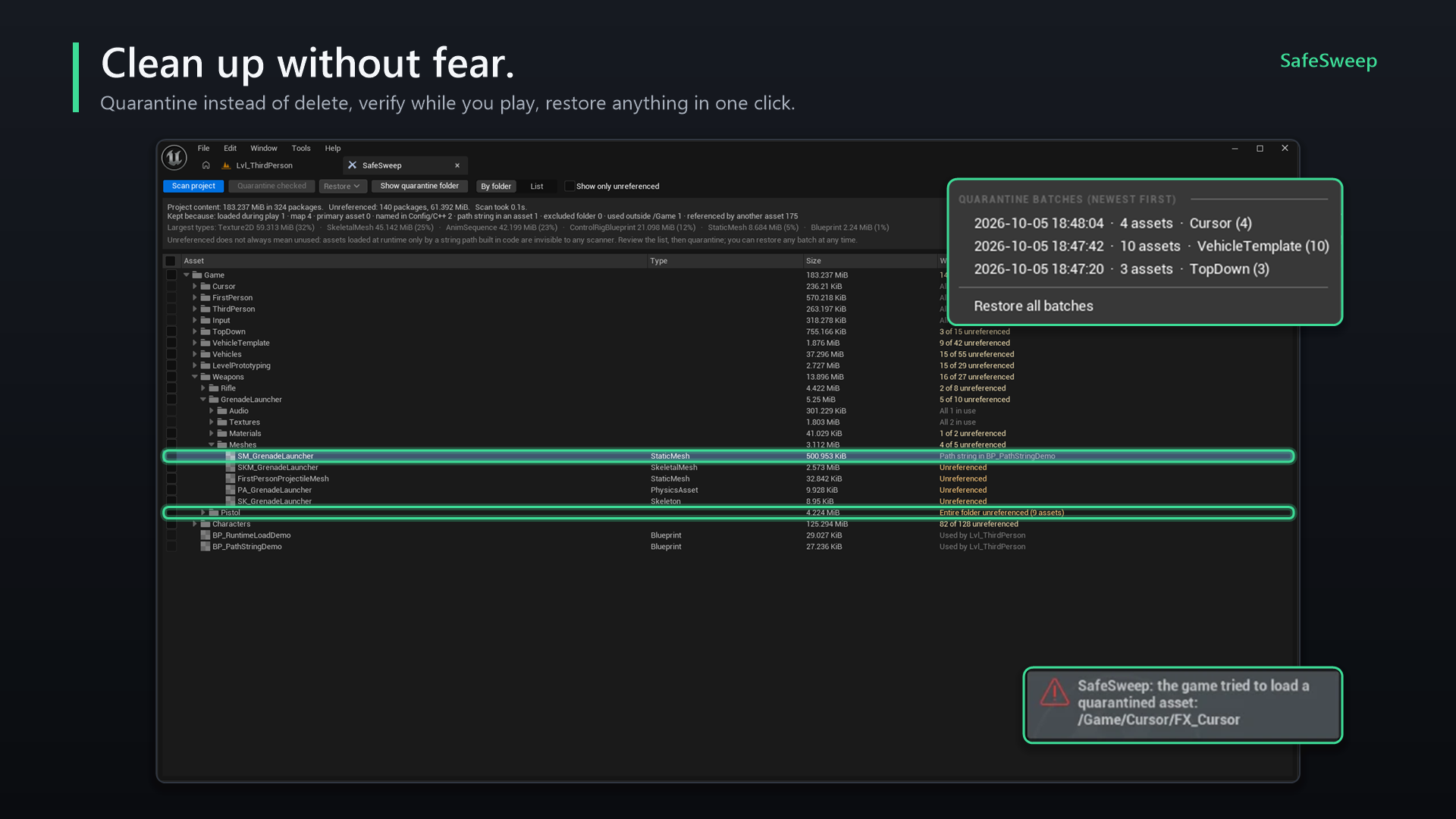
Task: Click the BP_RuntimeLoadDemo blueprint icon
Action: tap(206, 535)
